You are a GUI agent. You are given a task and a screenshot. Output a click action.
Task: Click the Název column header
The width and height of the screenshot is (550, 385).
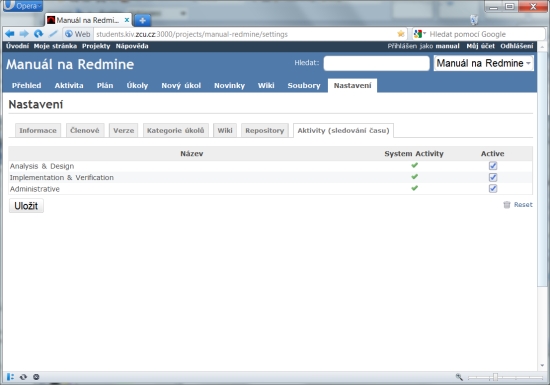pyautogui.click(x=192, y=154)
